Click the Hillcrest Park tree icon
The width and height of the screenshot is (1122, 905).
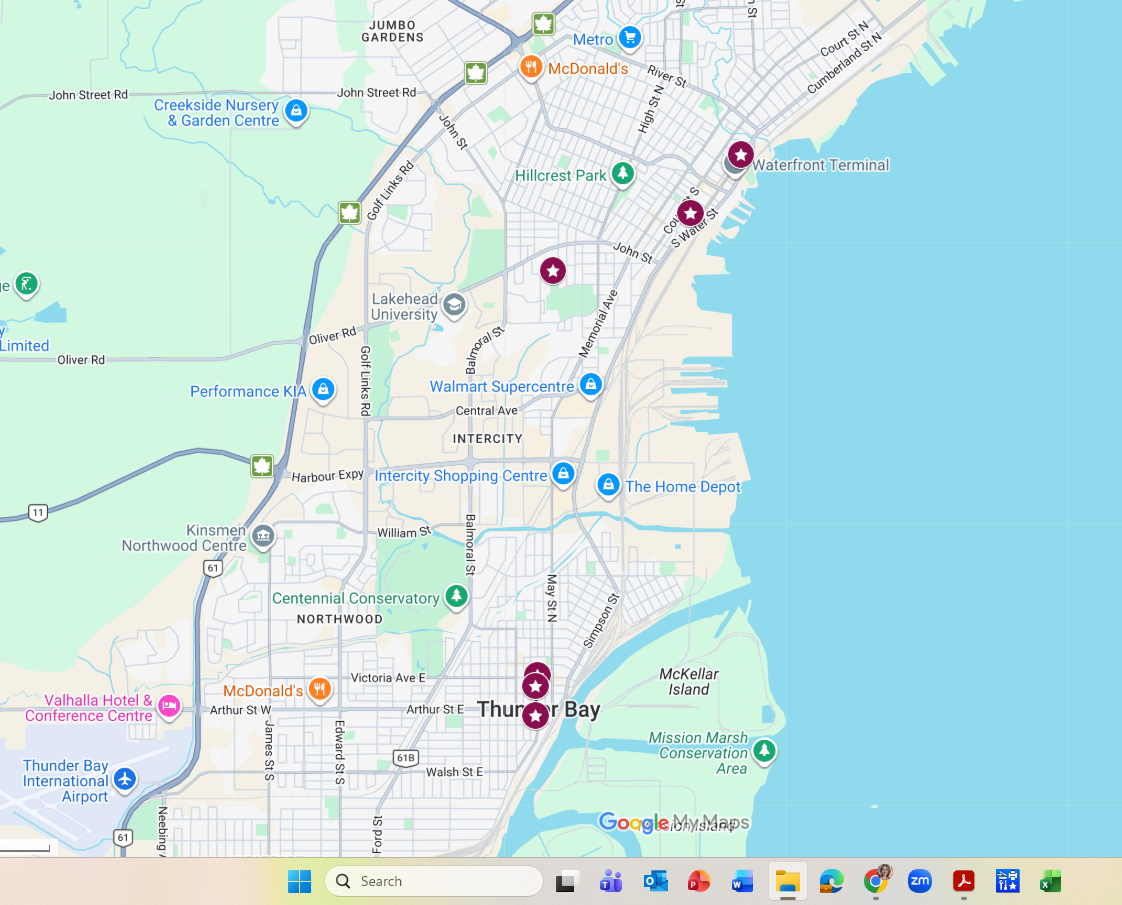623,174
